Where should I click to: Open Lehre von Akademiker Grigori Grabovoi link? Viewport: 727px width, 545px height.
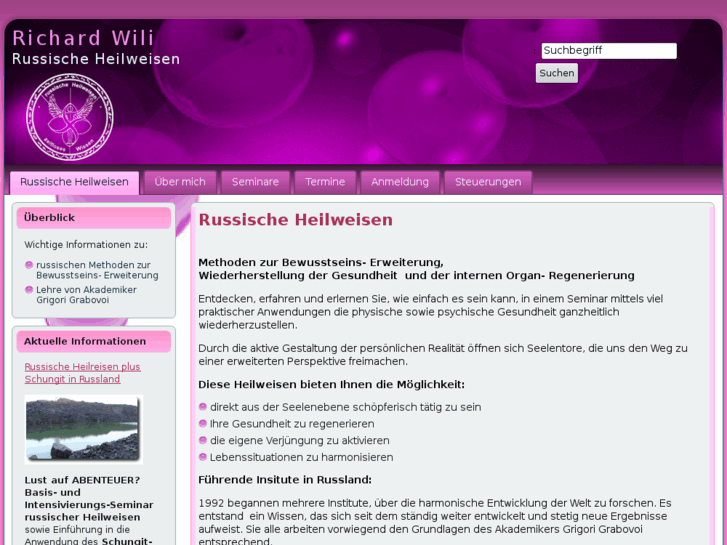[86, 295]
